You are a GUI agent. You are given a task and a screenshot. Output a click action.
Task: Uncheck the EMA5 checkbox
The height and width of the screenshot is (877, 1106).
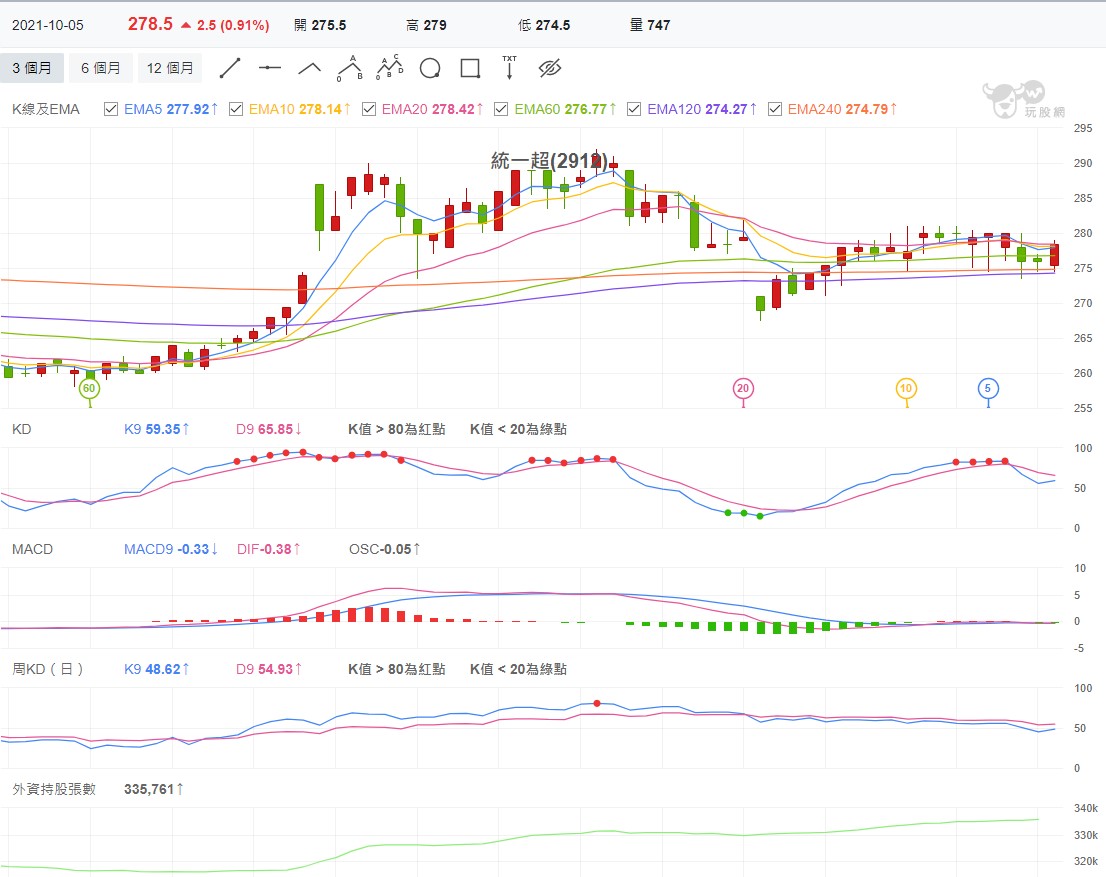click(x=111, y=109)
